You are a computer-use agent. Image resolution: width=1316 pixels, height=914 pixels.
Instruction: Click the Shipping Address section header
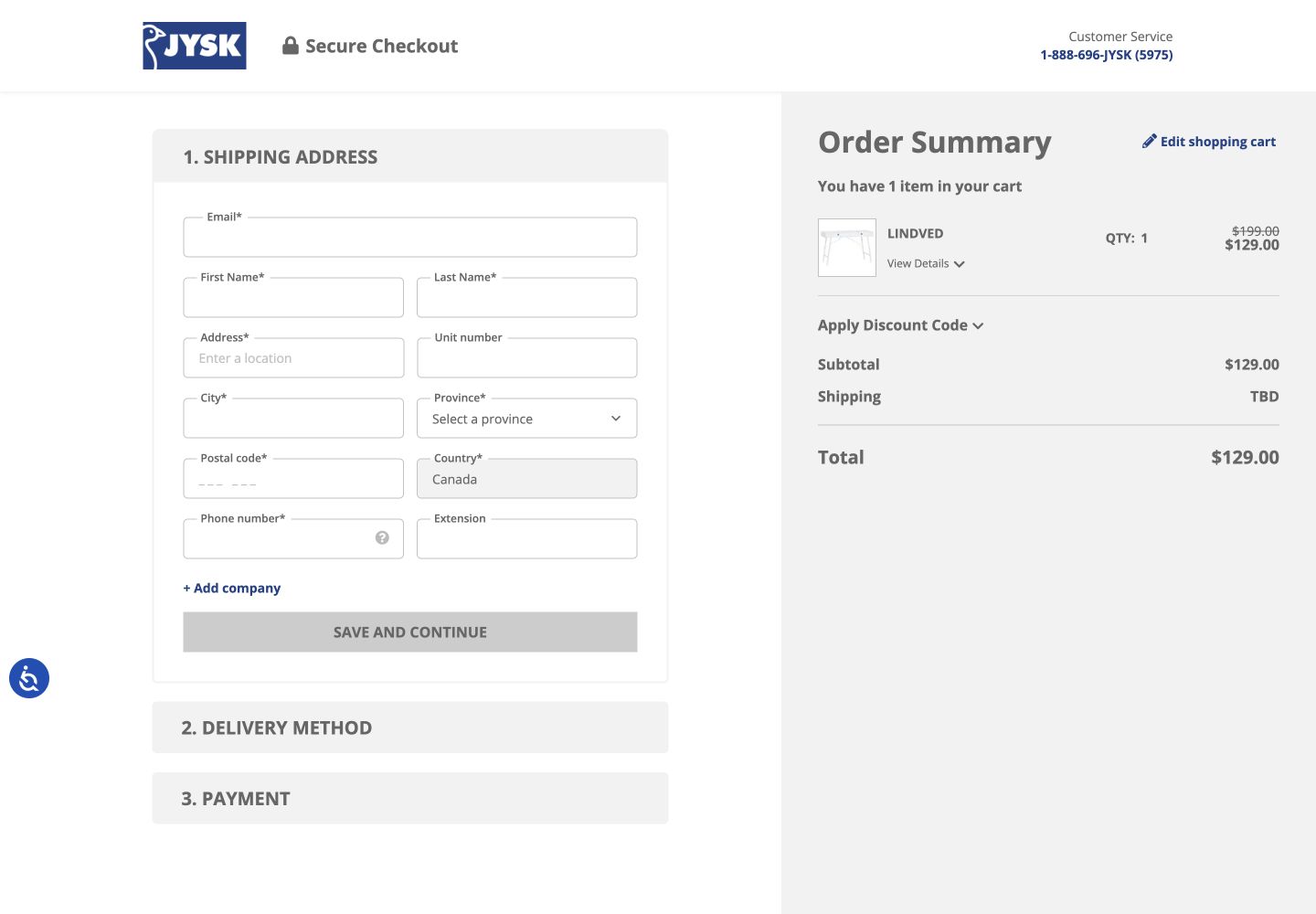coord(410,156)
